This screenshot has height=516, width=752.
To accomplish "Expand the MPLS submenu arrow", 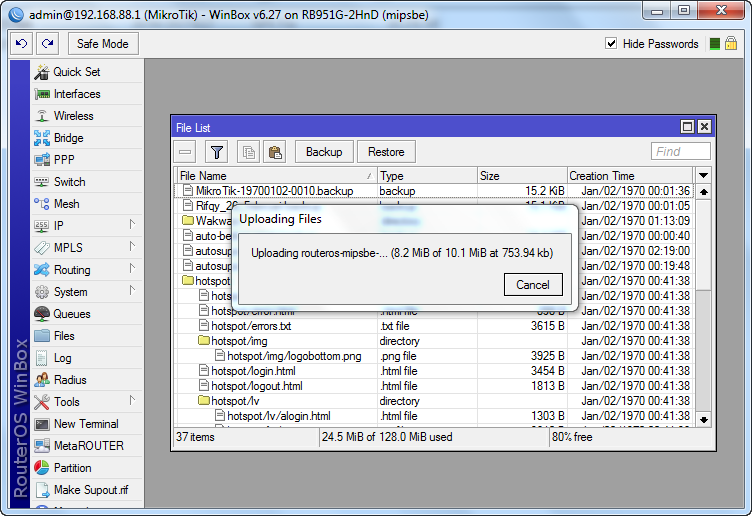I will (x=132, y=246).
